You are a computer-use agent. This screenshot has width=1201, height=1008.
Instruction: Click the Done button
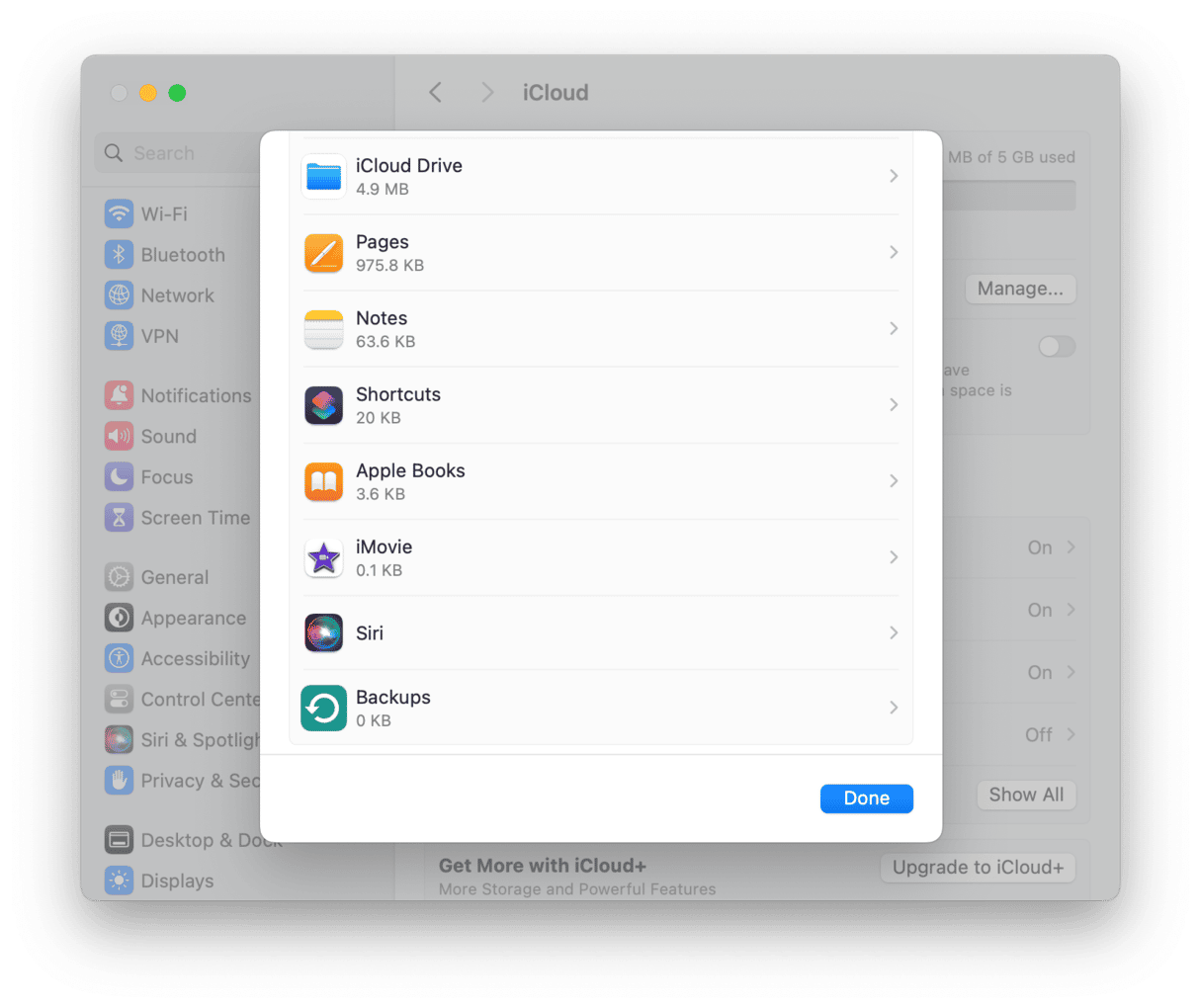point(867,798)
